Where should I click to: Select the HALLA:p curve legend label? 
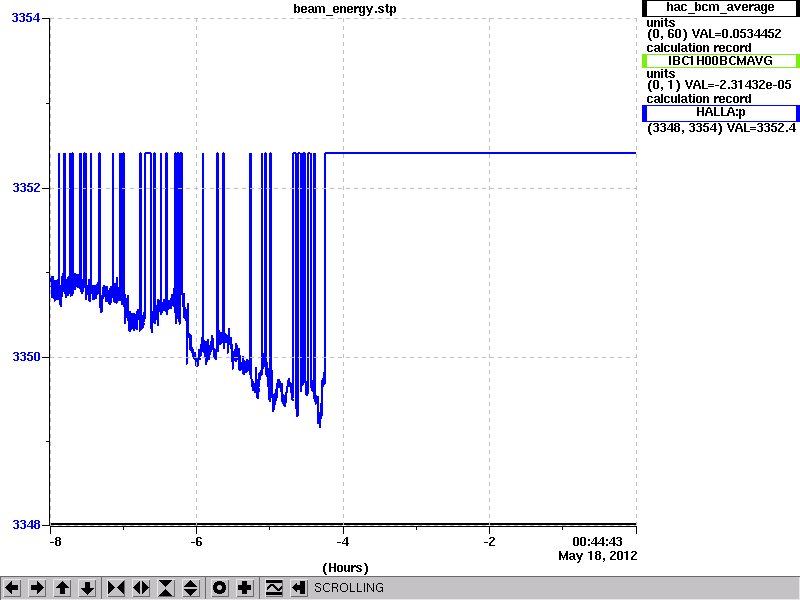(x=720, y=112)
